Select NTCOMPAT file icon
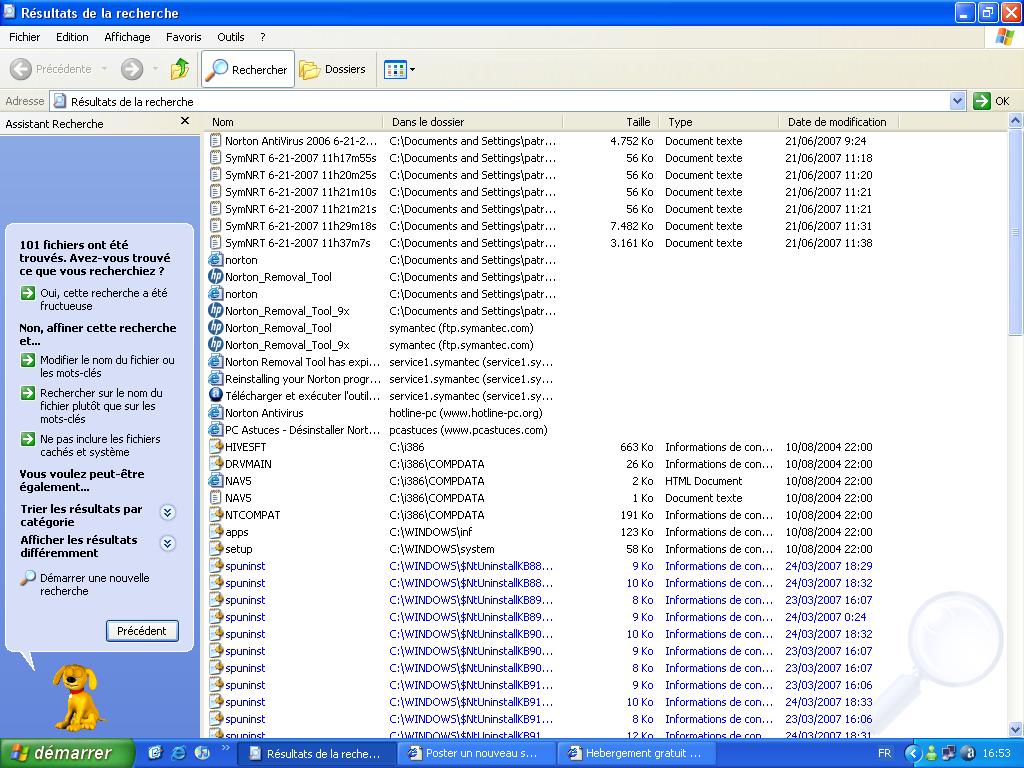 tap(216, 515)
